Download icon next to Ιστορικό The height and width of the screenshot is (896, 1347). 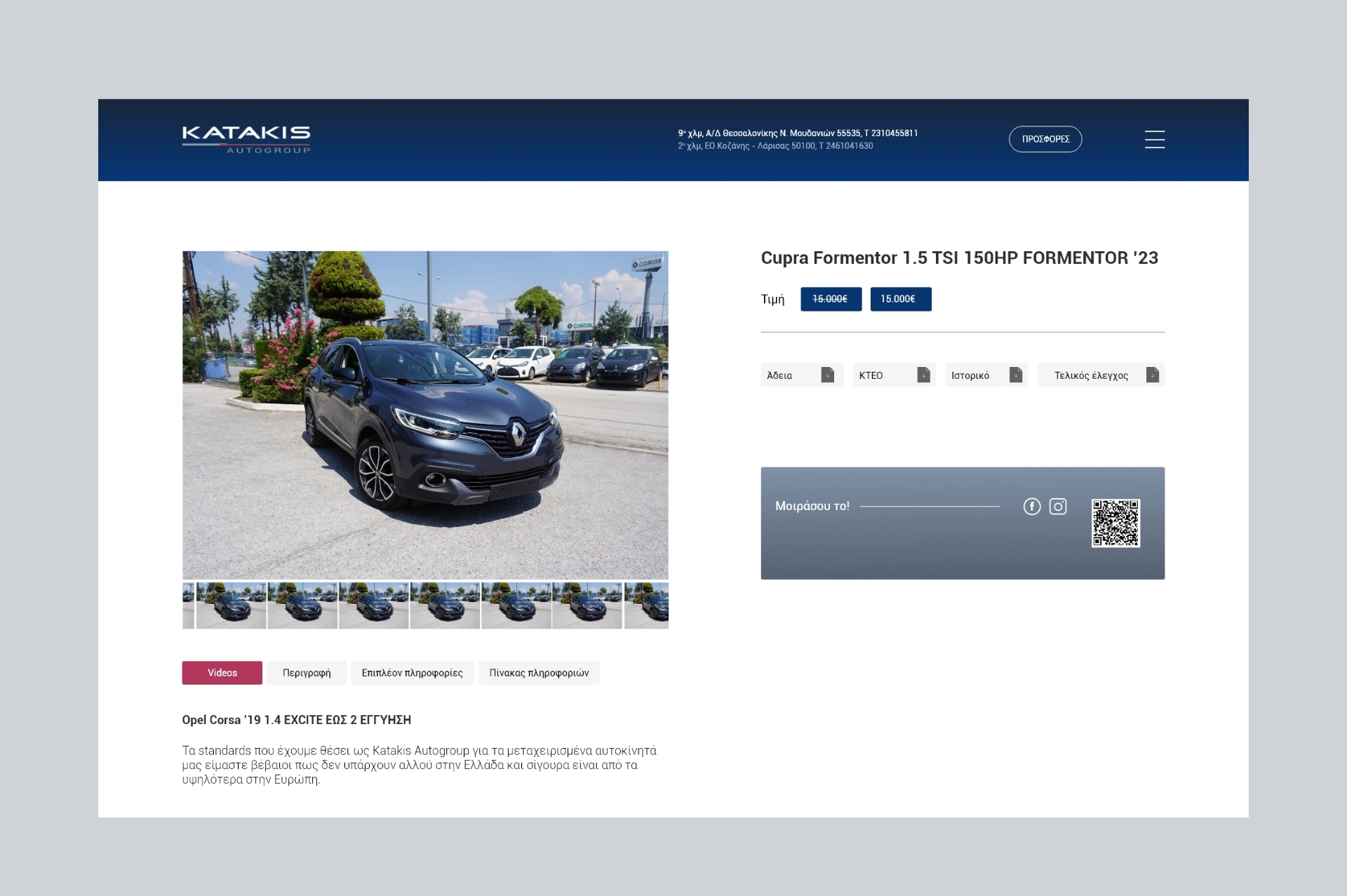pyautogui.click(x=1016, y=375)
